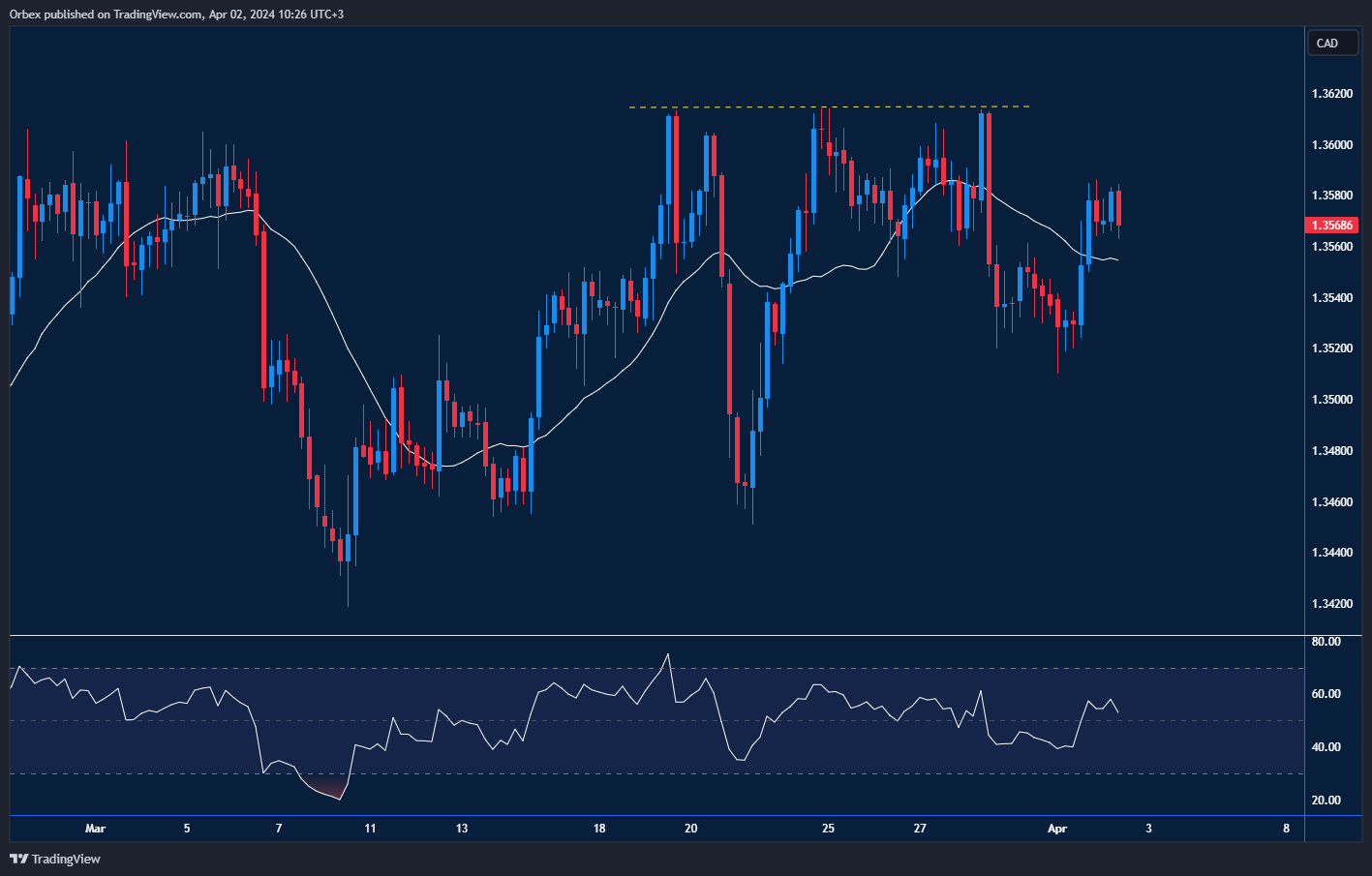Click the 25 date label
Viewport: 1372px width, 876px height.
coord(828,829)
